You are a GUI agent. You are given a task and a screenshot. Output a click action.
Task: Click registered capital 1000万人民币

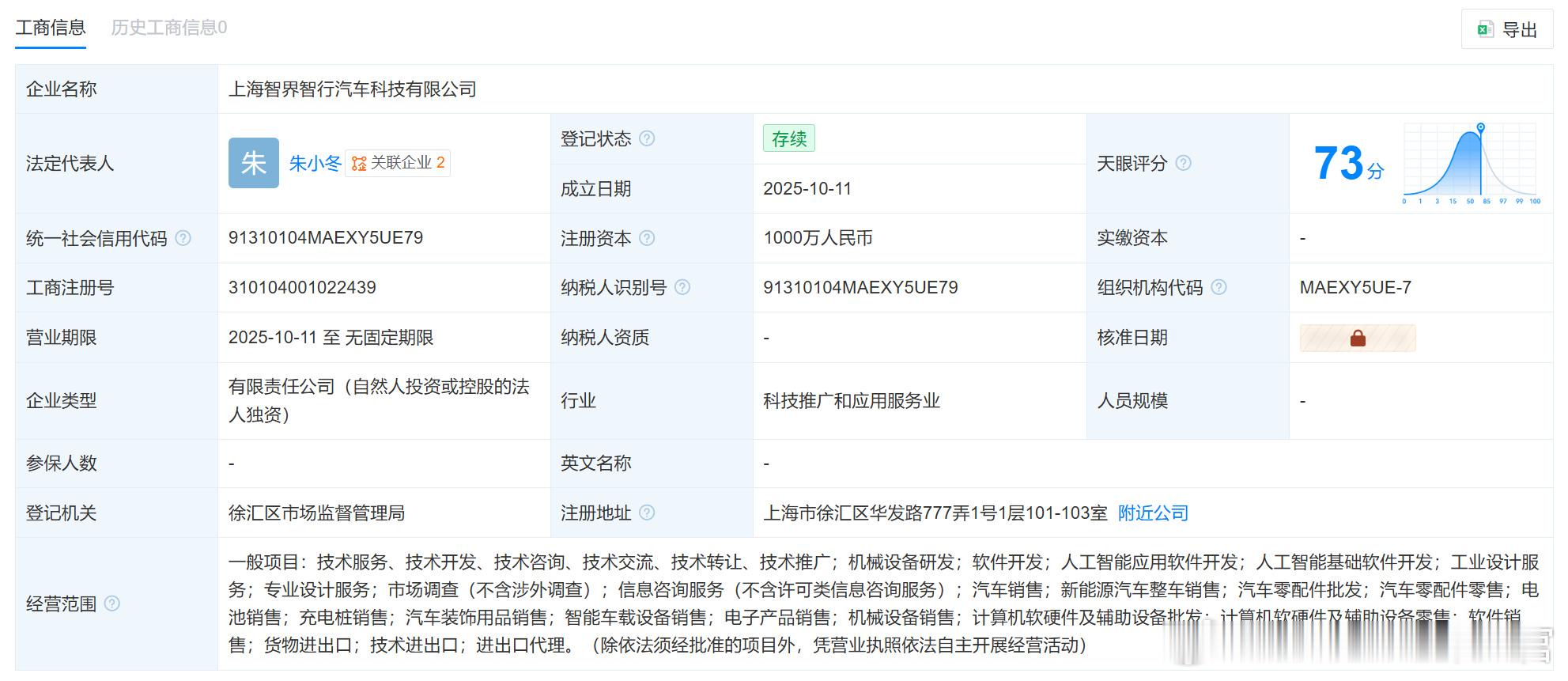[818, 238]
